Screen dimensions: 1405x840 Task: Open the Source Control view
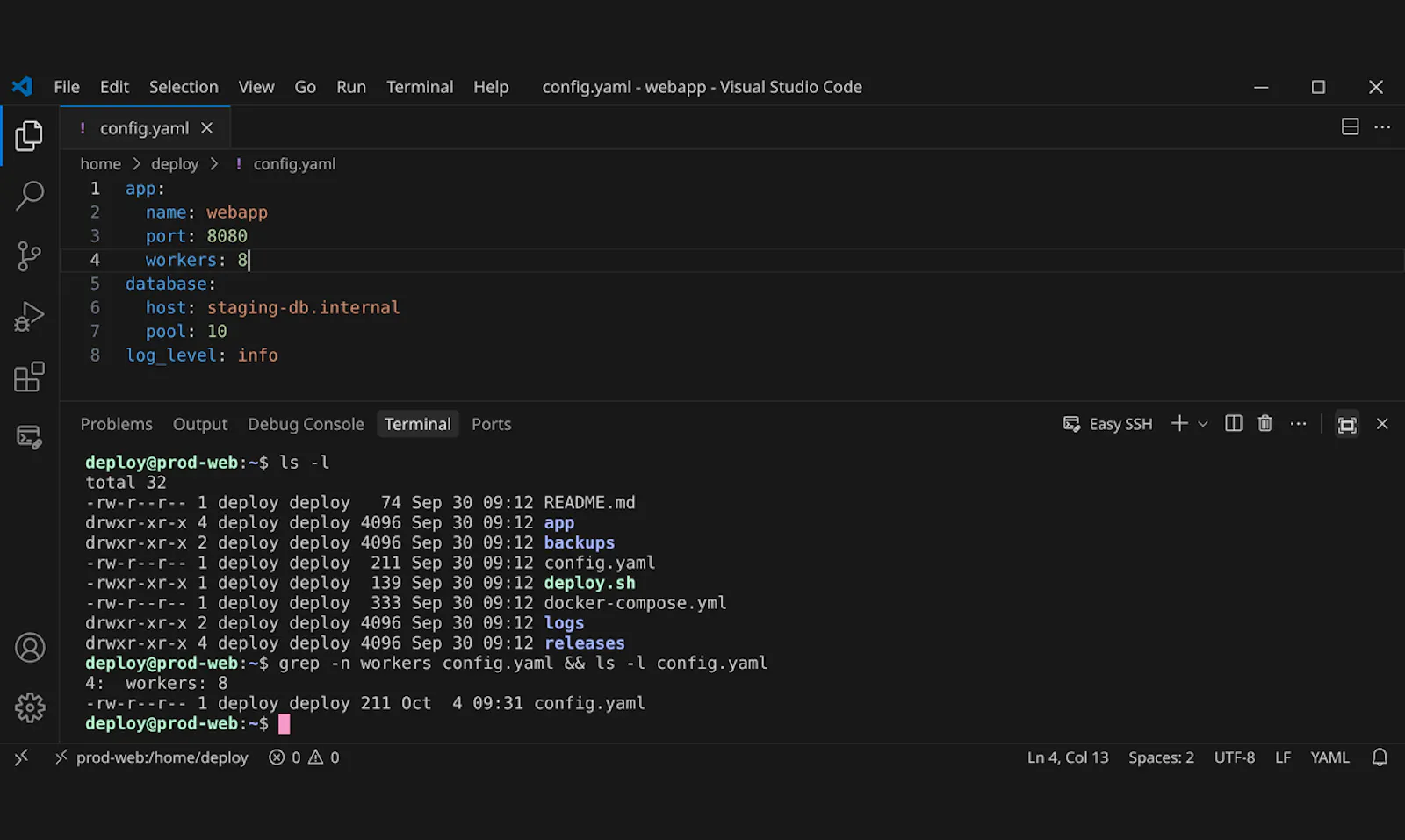click(29, 256)
